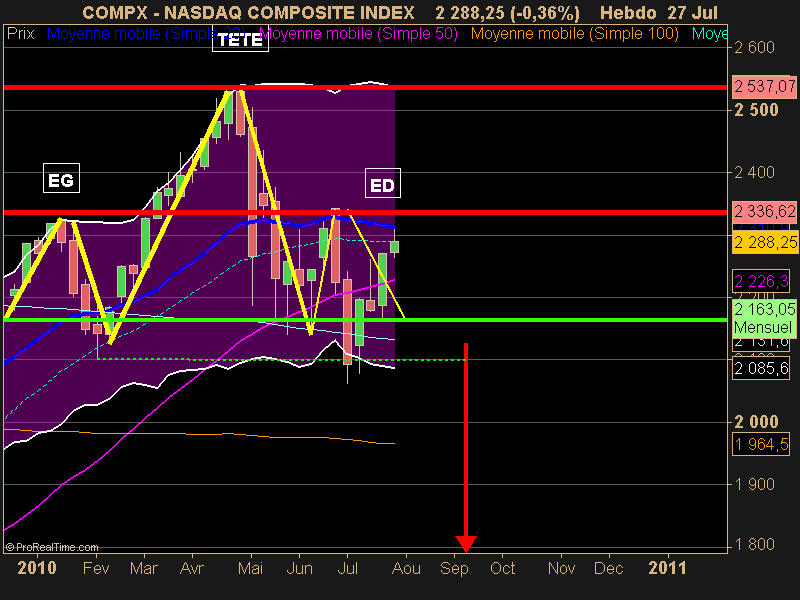
Task: Click the 2 000 axis label
Action: 756,421
